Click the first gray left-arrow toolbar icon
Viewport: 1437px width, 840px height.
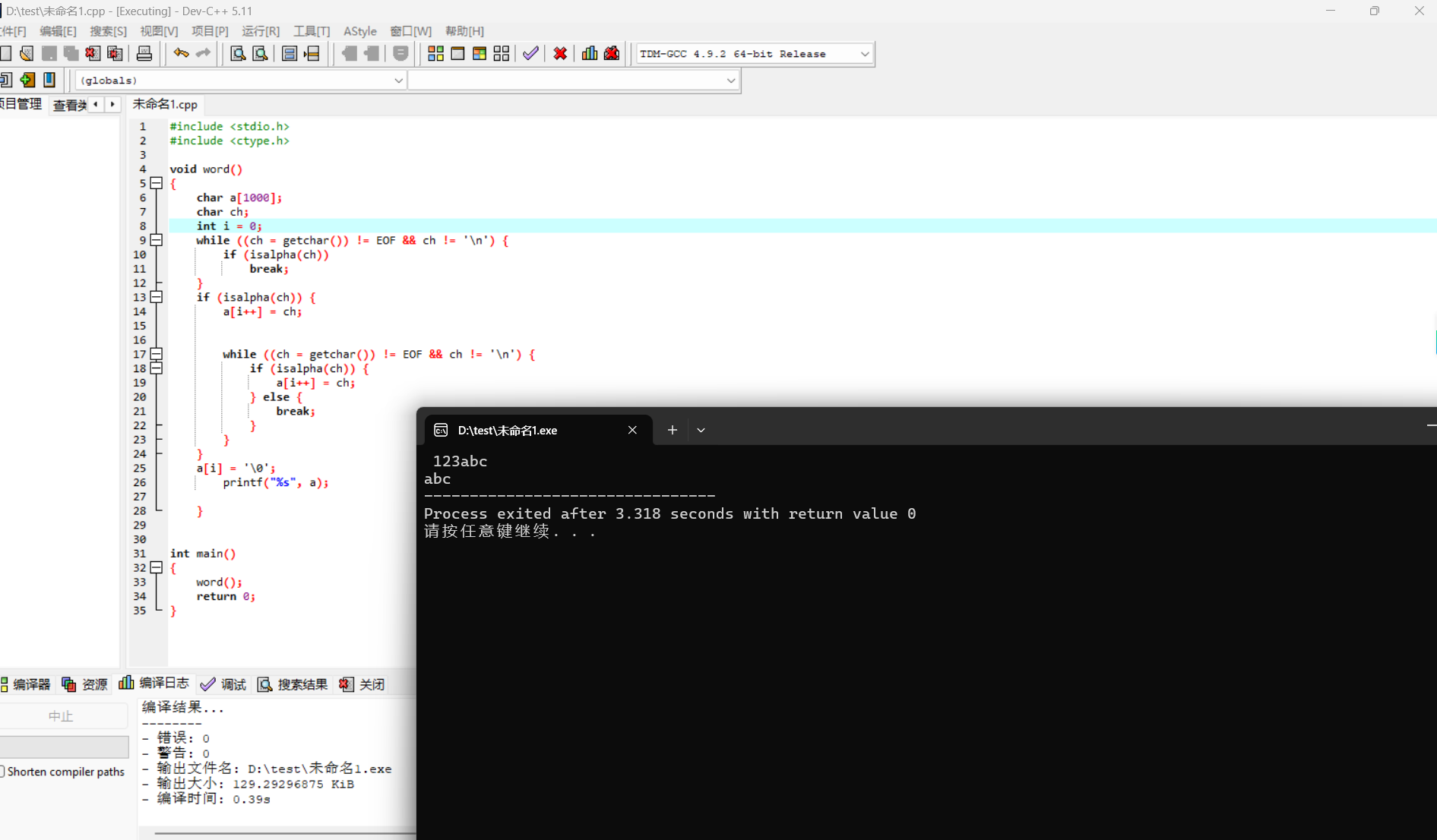tap(349, 53)
